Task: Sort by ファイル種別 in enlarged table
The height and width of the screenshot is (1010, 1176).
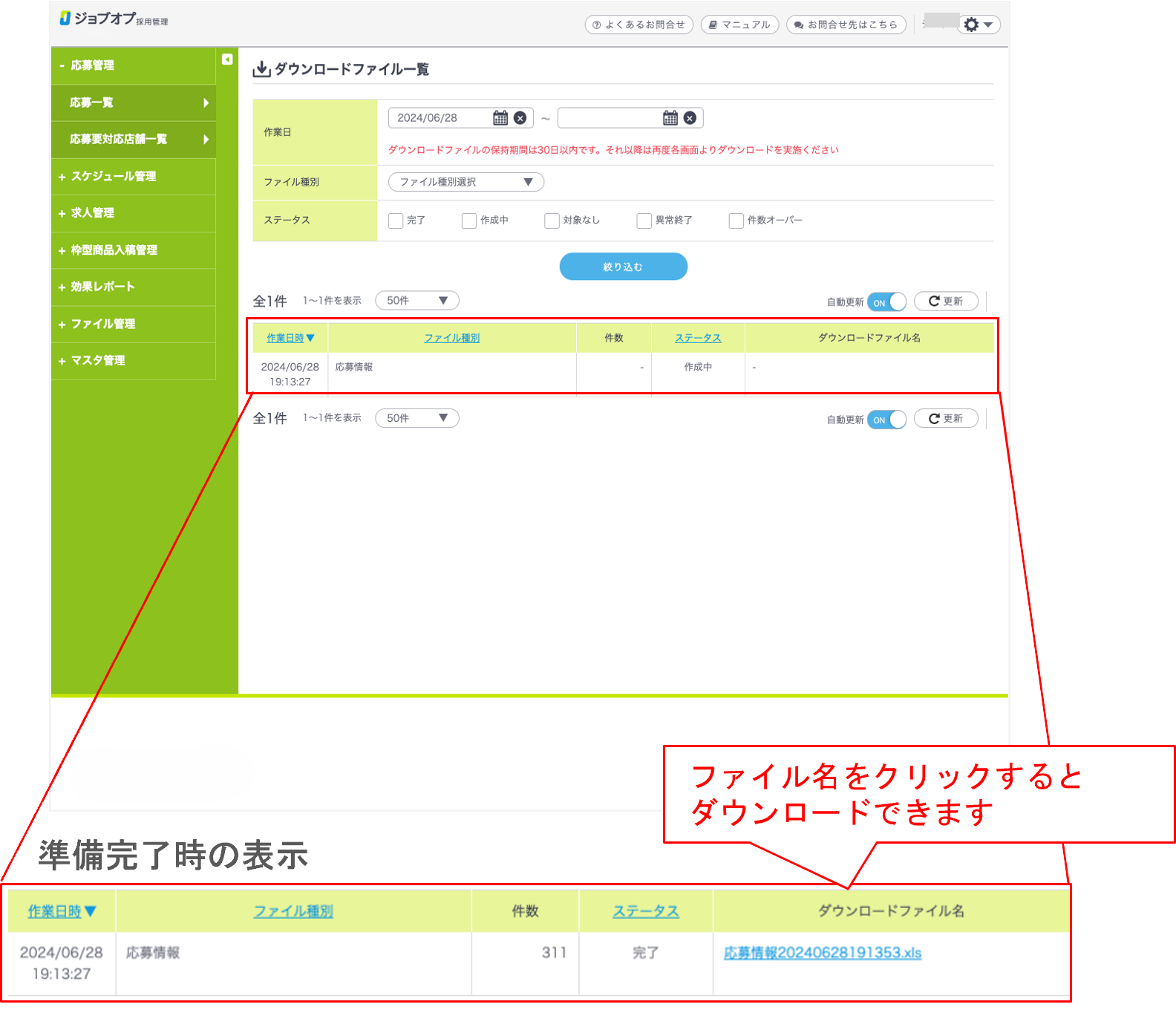Action: click(x=293, y=911)
